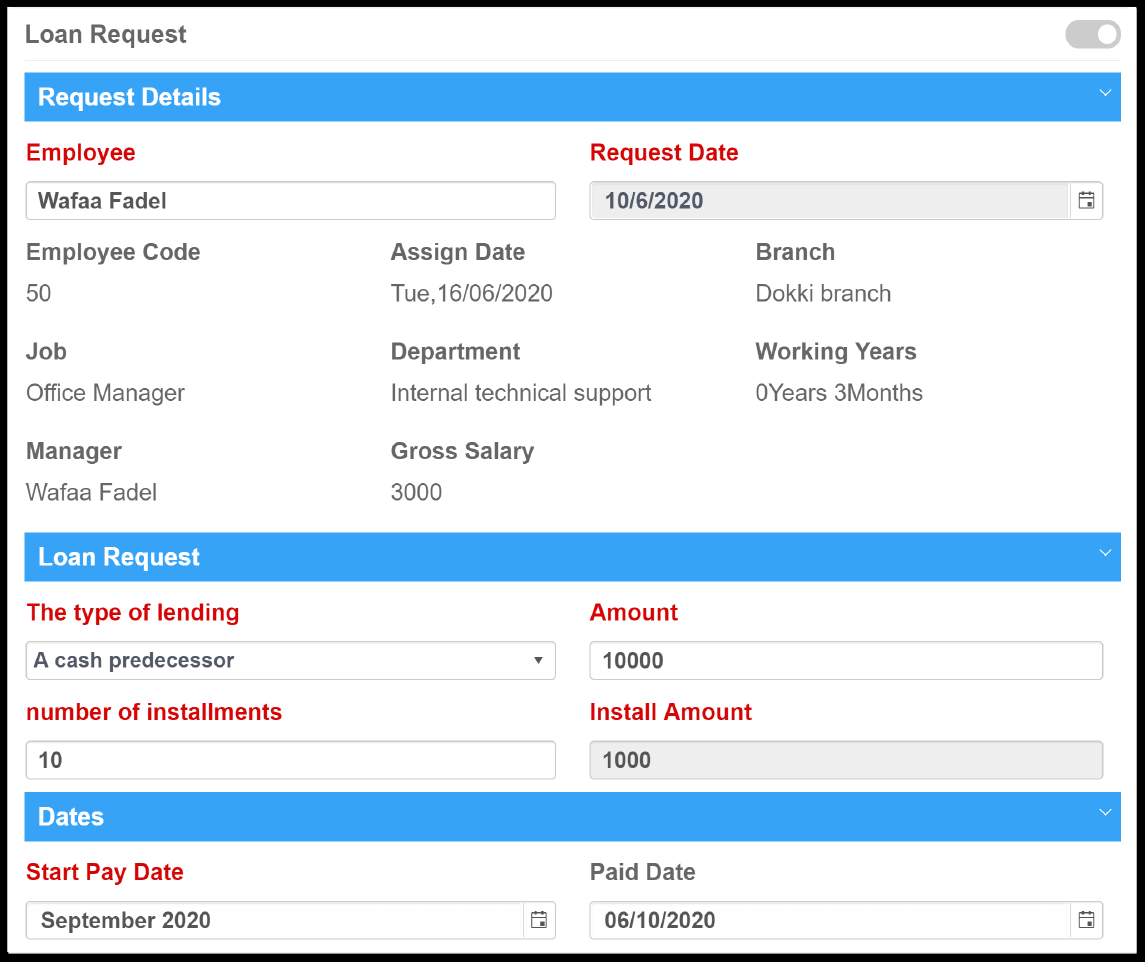
Task: Click the Job label
Action: click(46, 351)
